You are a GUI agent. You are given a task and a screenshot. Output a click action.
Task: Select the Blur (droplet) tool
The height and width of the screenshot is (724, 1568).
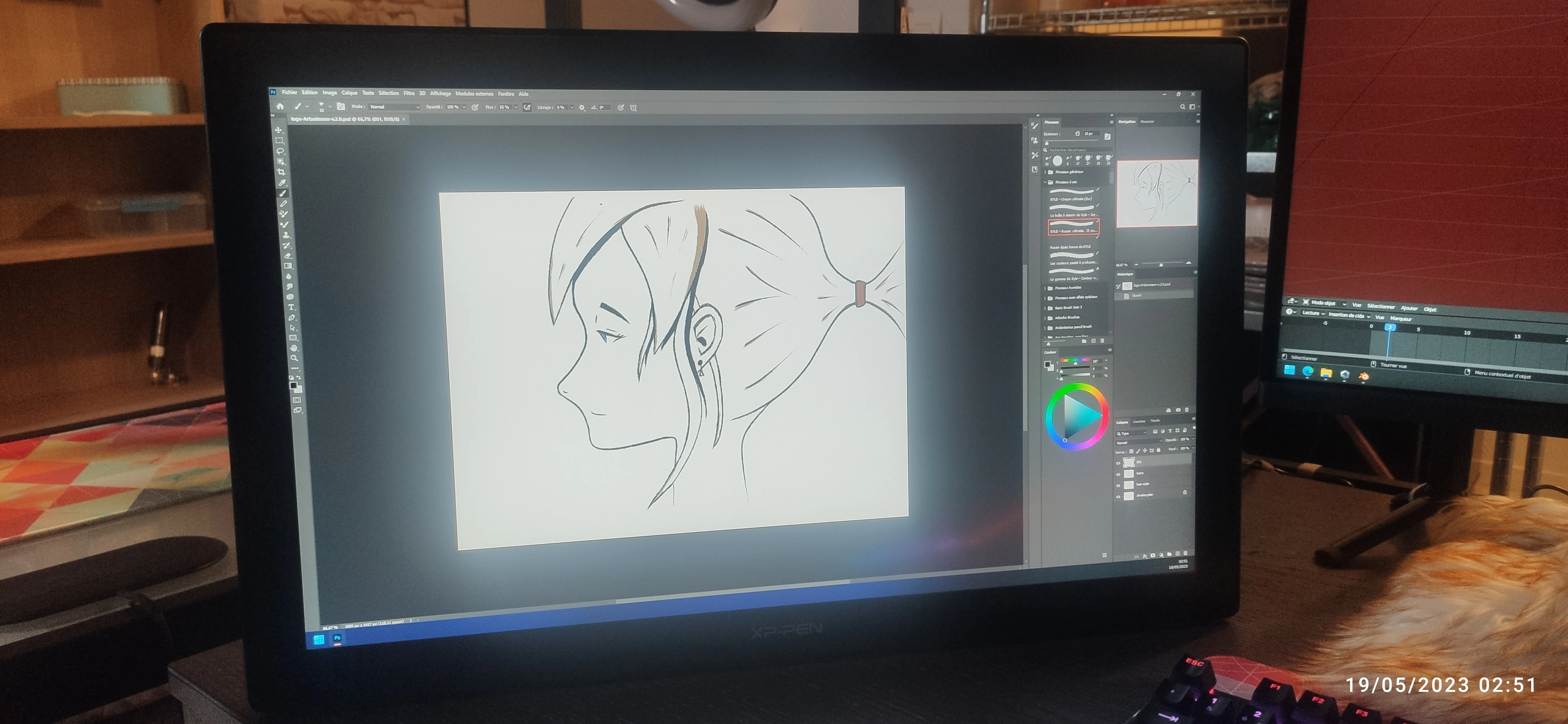[x=289, y=276]
